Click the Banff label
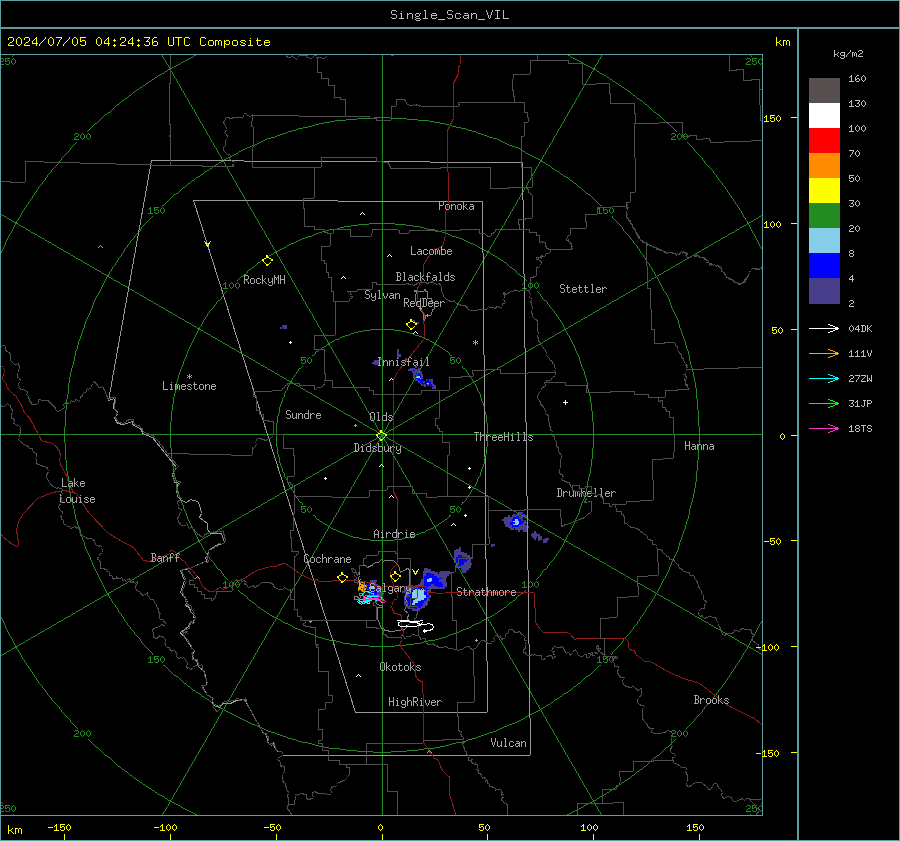900x841 pixels. point(165,558)
